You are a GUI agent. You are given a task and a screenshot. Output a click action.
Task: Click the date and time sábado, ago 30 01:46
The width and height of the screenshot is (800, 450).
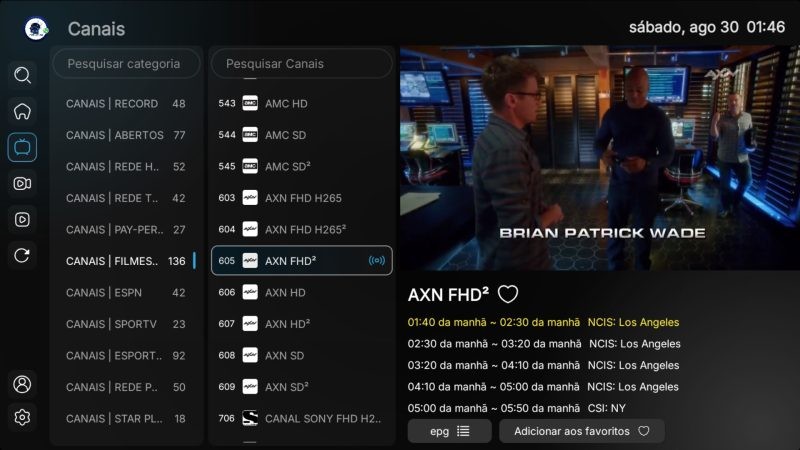click(707, 27)
